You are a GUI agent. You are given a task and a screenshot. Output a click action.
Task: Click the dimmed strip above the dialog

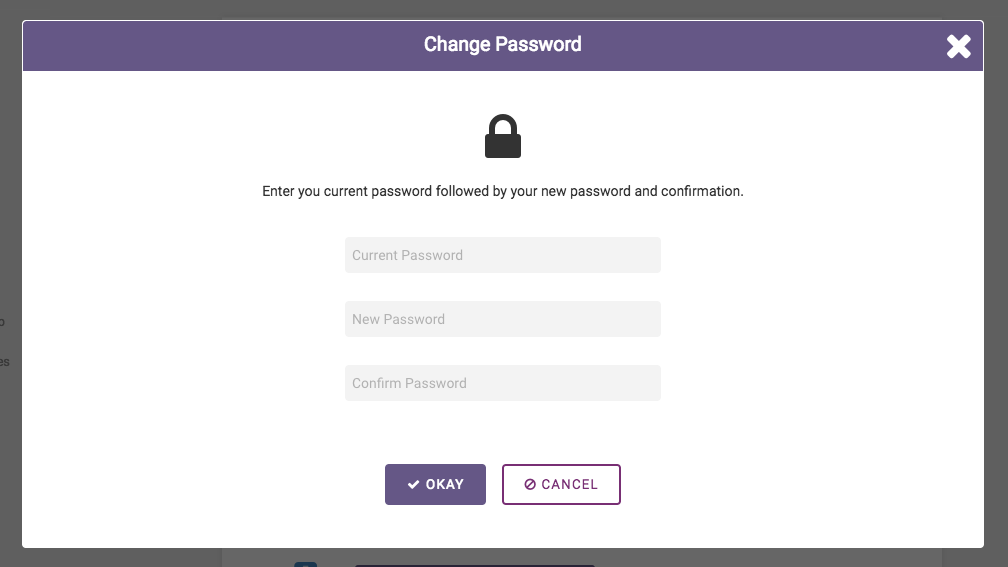pos(503,9)
